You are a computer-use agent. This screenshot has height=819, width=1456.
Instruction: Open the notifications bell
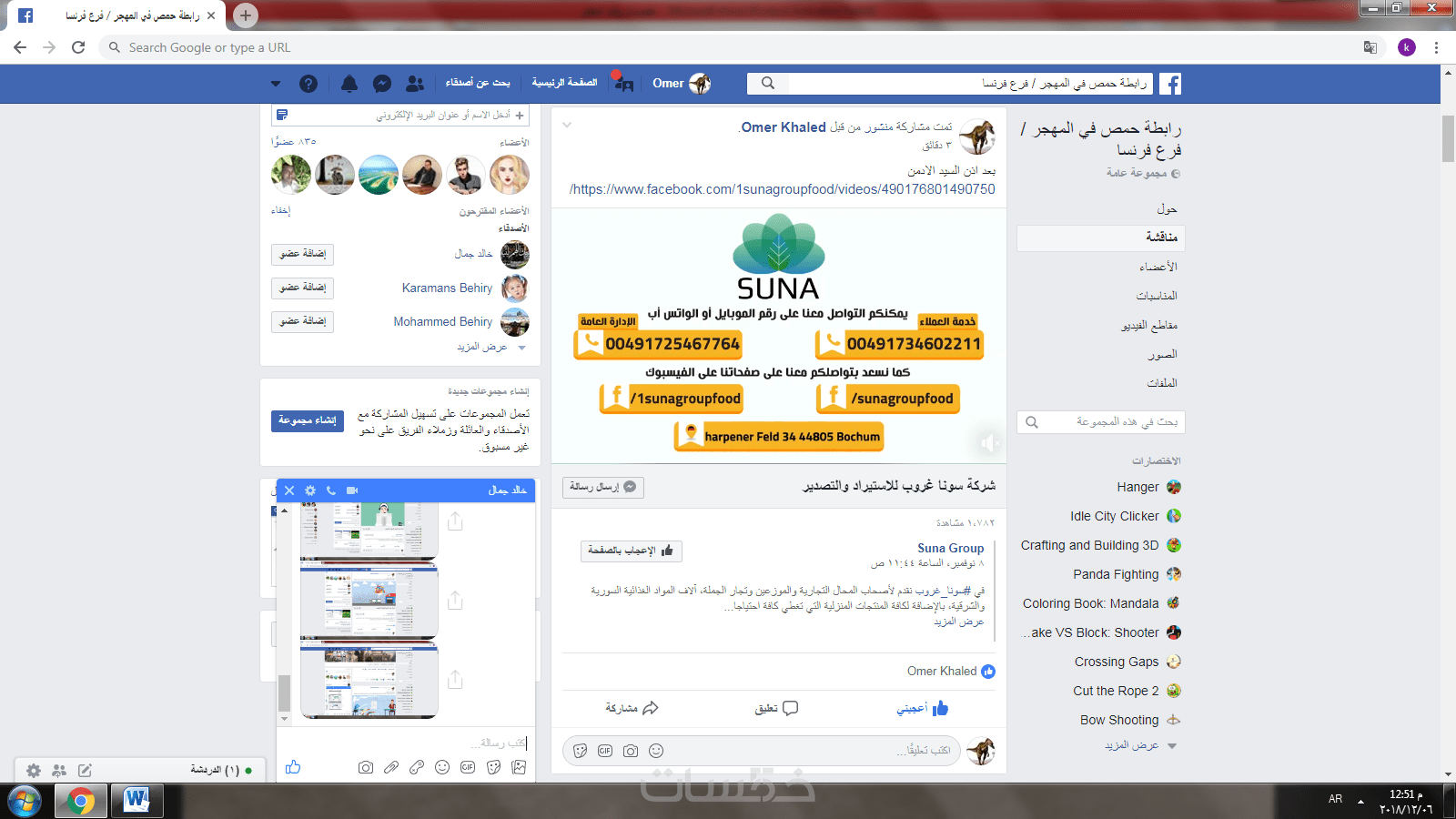point(349,84)
